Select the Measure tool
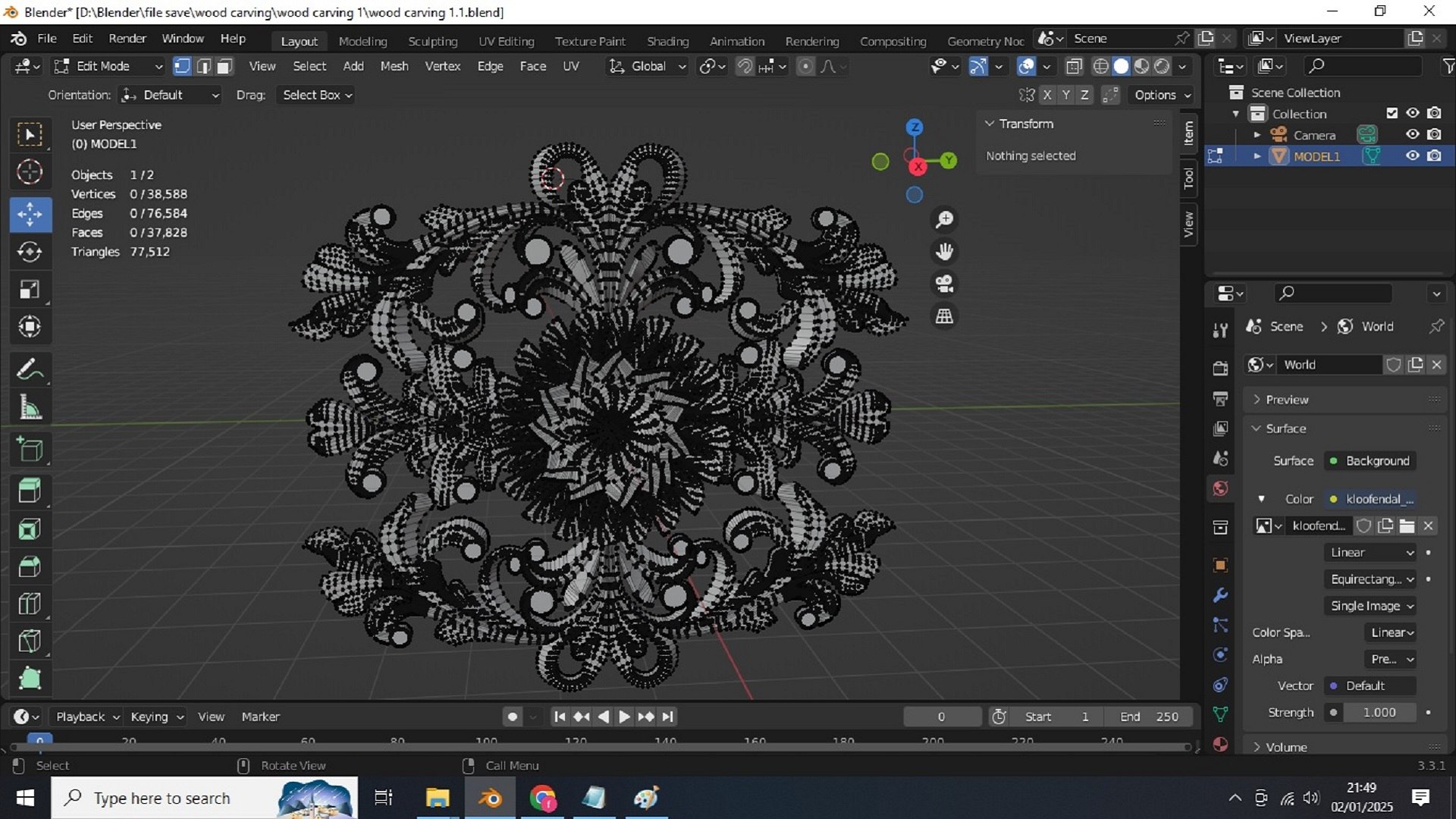Image resolution: width=1456 pixels, height=819 pixels. (x=30, y=409)
